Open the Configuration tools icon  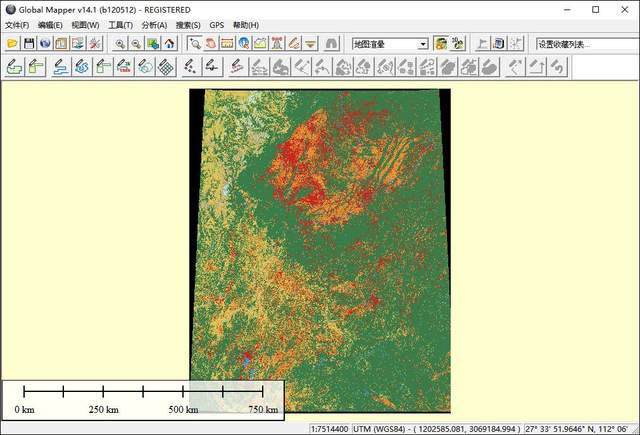[x=94, y=44]
